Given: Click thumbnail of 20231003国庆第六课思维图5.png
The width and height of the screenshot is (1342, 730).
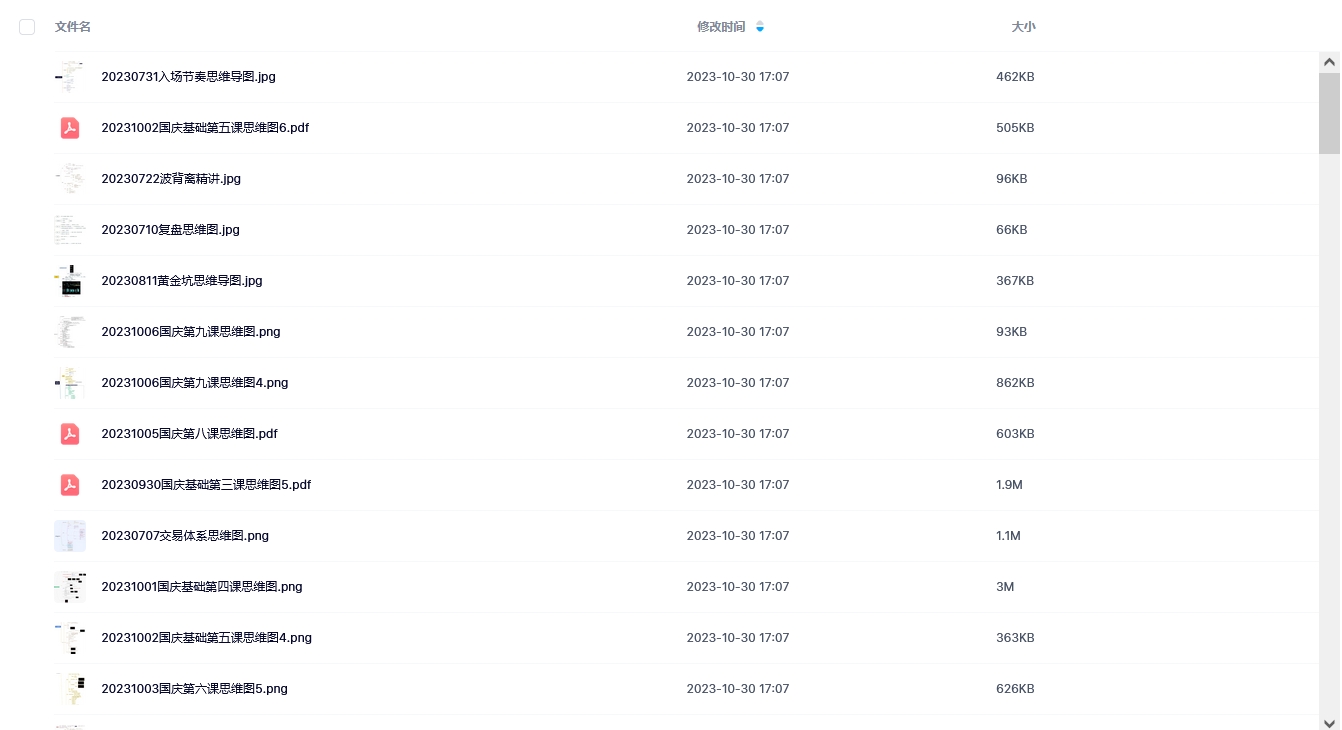Looking at the screenshot, I should point(70,689).
